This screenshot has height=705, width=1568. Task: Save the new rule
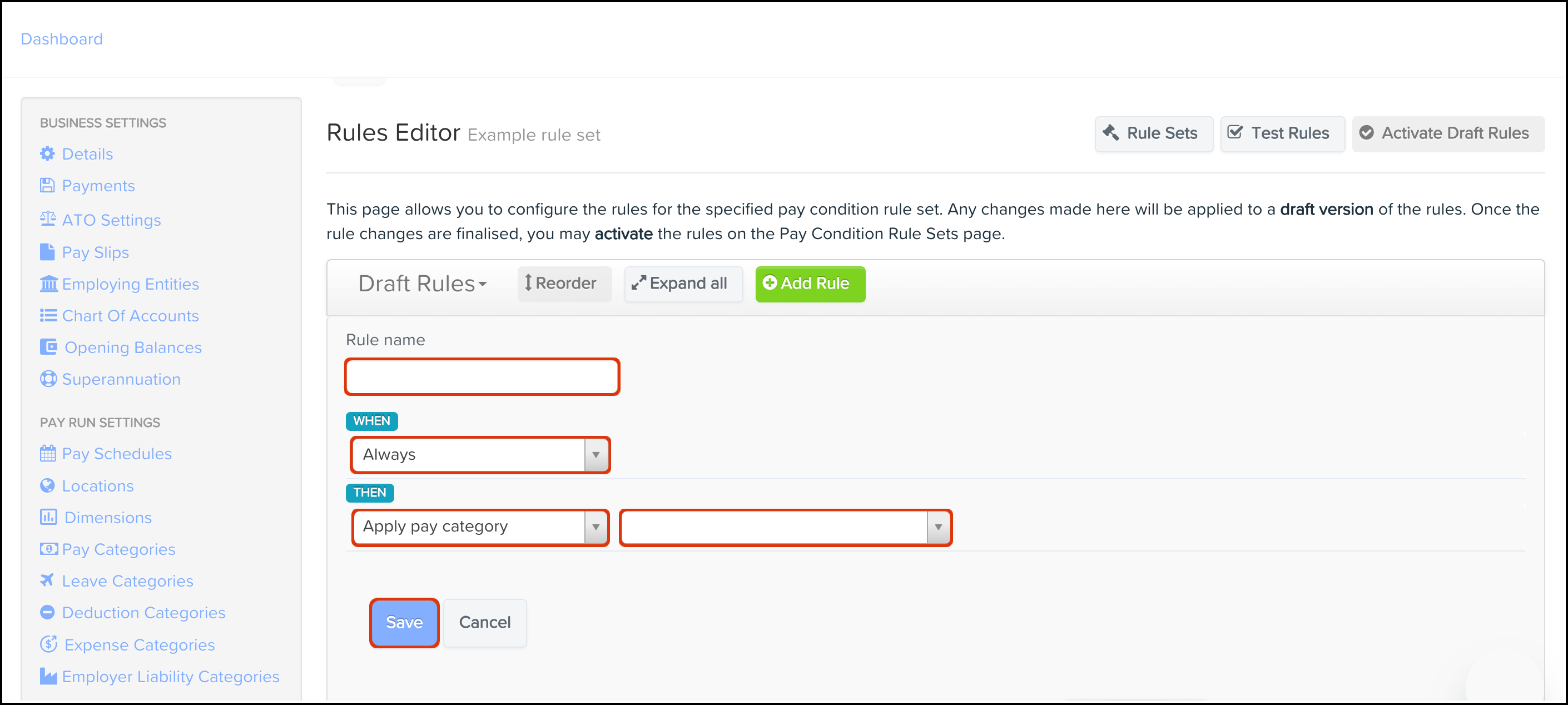pyautogui.click(x=404, y=622)
